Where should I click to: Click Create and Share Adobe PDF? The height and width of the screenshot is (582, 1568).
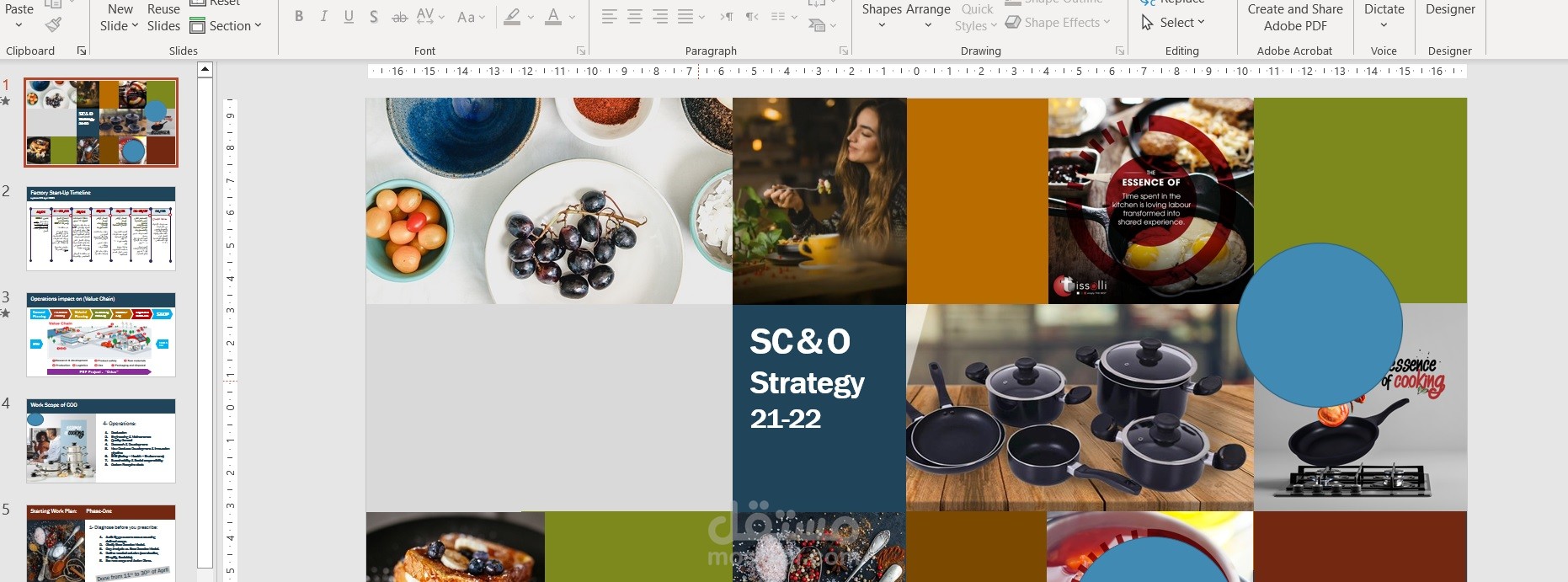point(1295,17)
